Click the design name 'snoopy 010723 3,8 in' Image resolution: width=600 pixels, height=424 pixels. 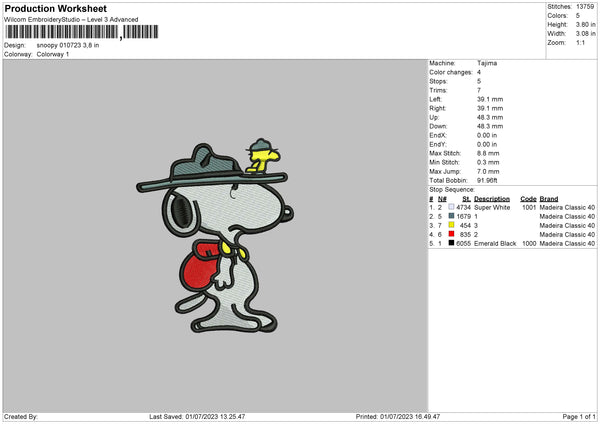(68, 45)
